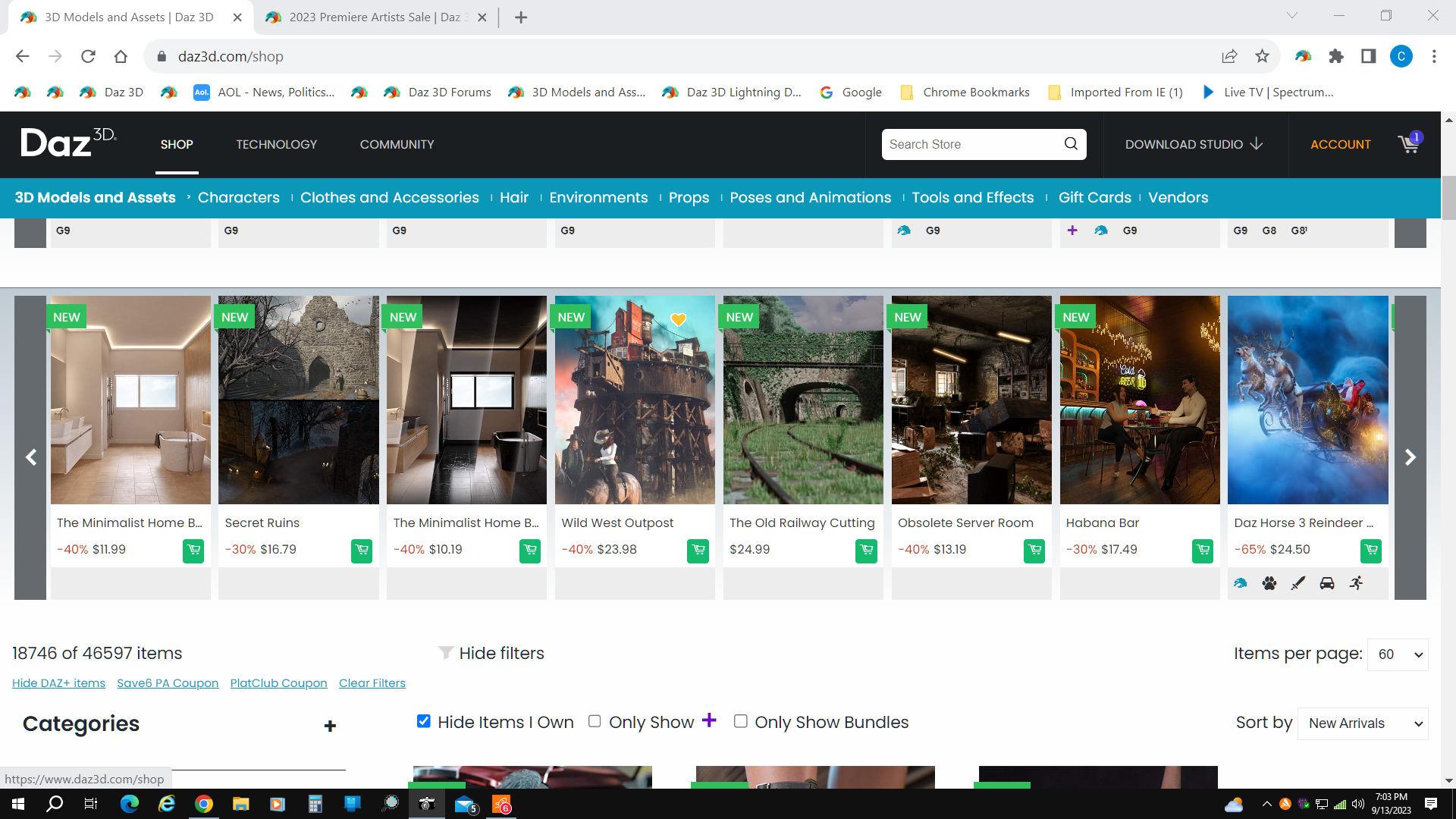Enable Only Show Daz+ checkbox
The image size is (1456, 819).
click(x=595, y=721)
